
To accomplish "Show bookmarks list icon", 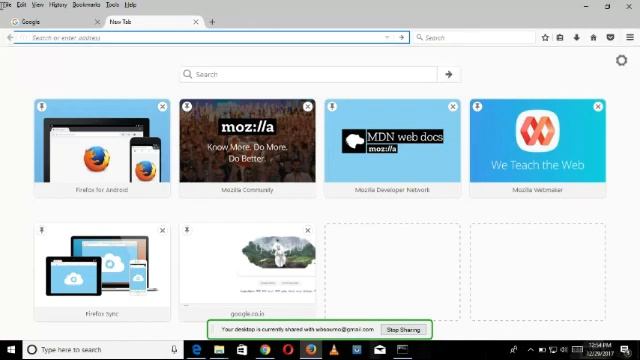I will click(560, 38).
